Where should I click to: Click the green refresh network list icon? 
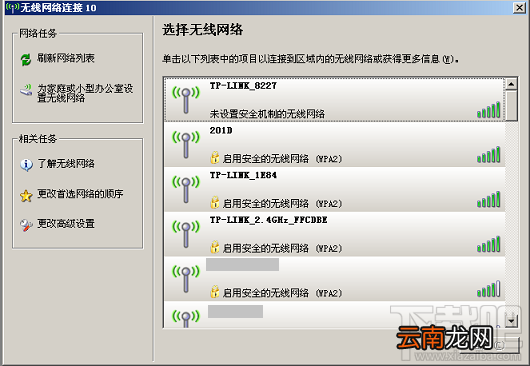[26, 60]
